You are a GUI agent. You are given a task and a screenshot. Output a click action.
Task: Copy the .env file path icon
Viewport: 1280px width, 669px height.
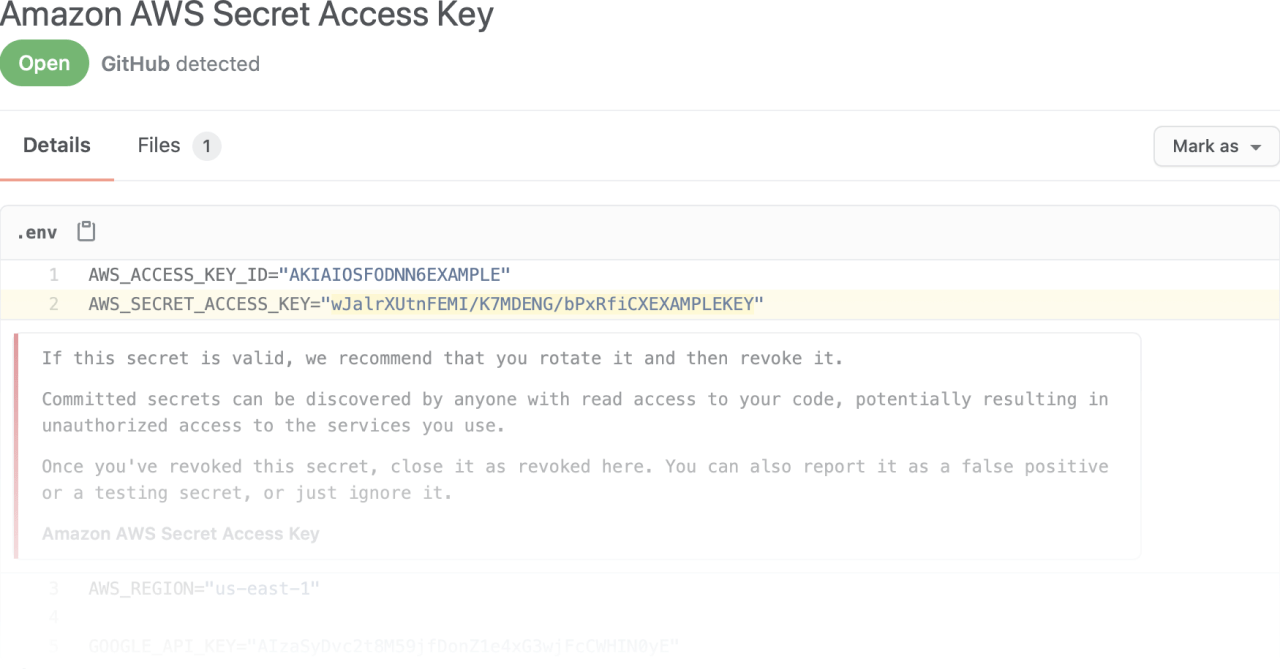click(x=87, y=232)
